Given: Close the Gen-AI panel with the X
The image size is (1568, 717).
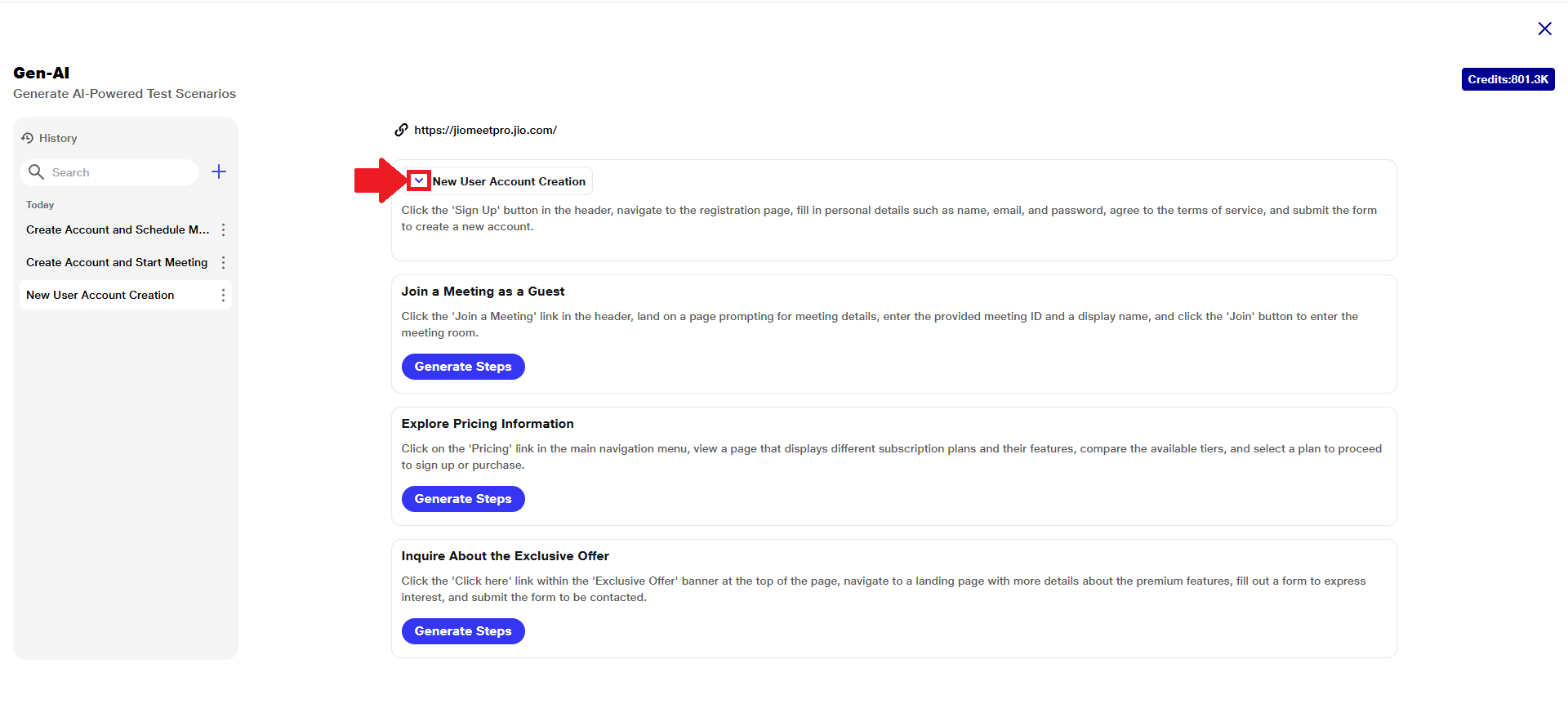Looking at the screenshot, I should (x=1544, y=29).
